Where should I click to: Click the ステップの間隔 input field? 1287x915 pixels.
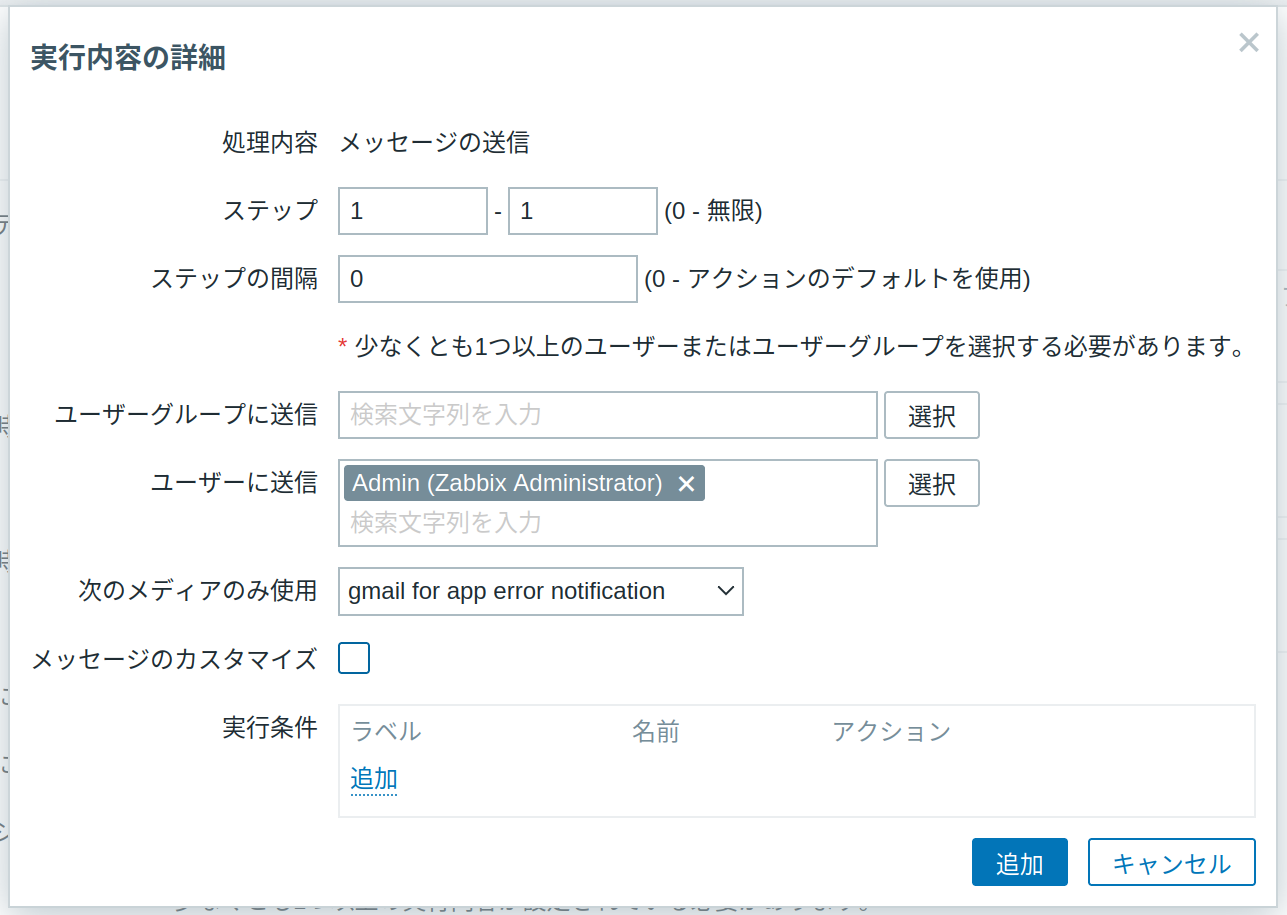point(487,279)
